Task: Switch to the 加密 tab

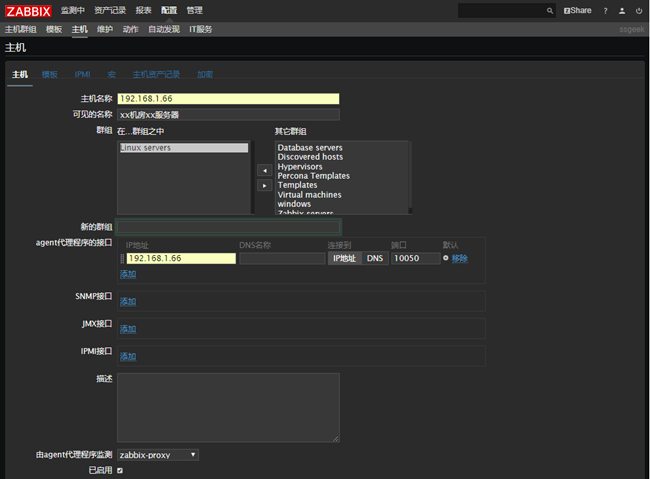Action: click(x=205, y=75)
